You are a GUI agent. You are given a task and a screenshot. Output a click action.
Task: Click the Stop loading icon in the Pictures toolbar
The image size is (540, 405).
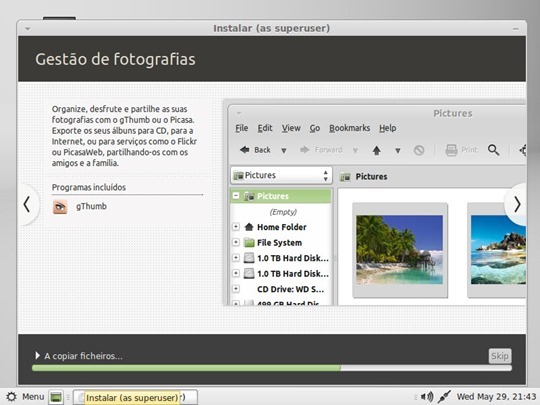419,150
